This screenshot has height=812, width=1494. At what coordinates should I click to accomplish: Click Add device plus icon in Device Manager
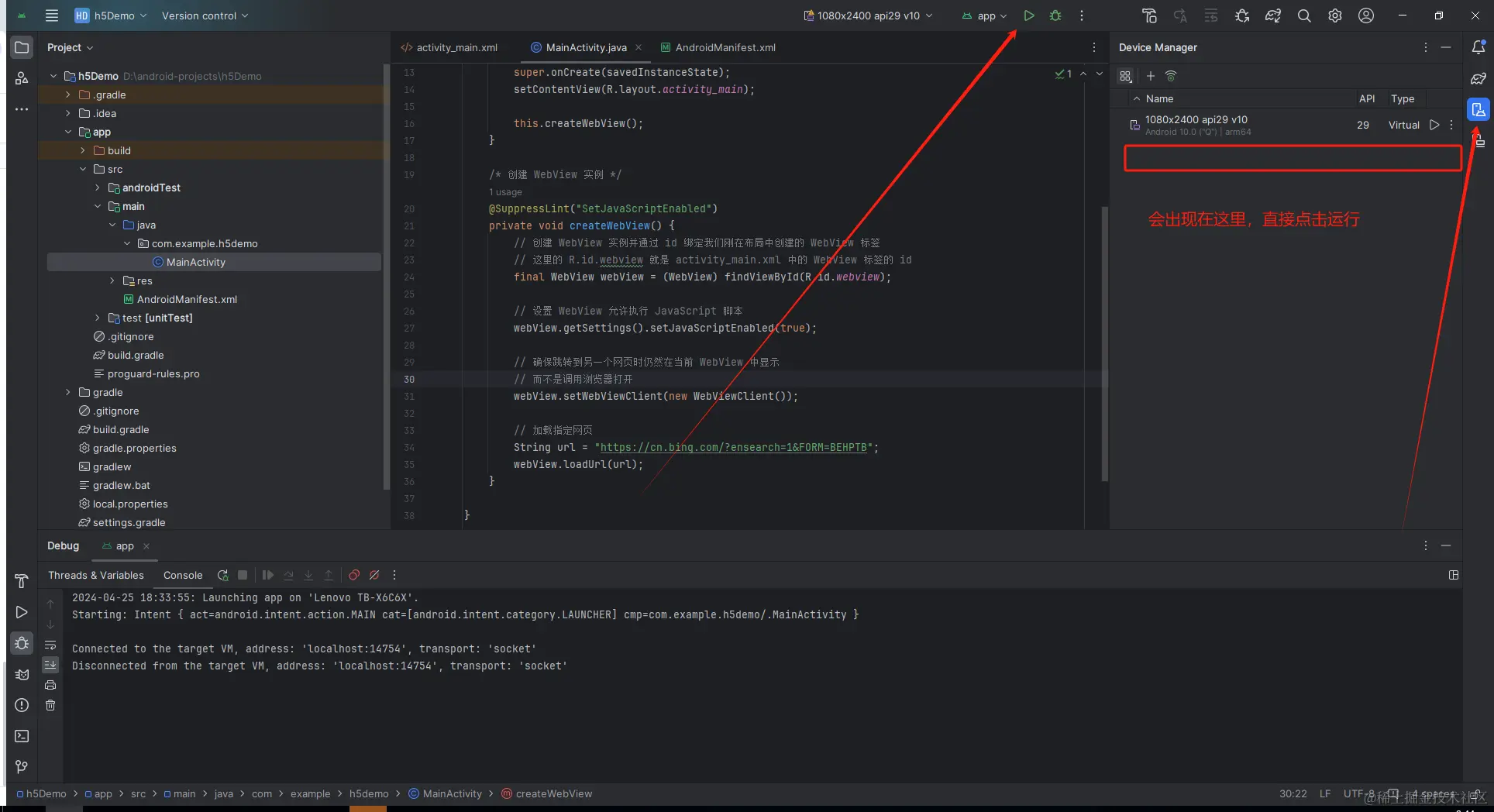pos(1151,76)
